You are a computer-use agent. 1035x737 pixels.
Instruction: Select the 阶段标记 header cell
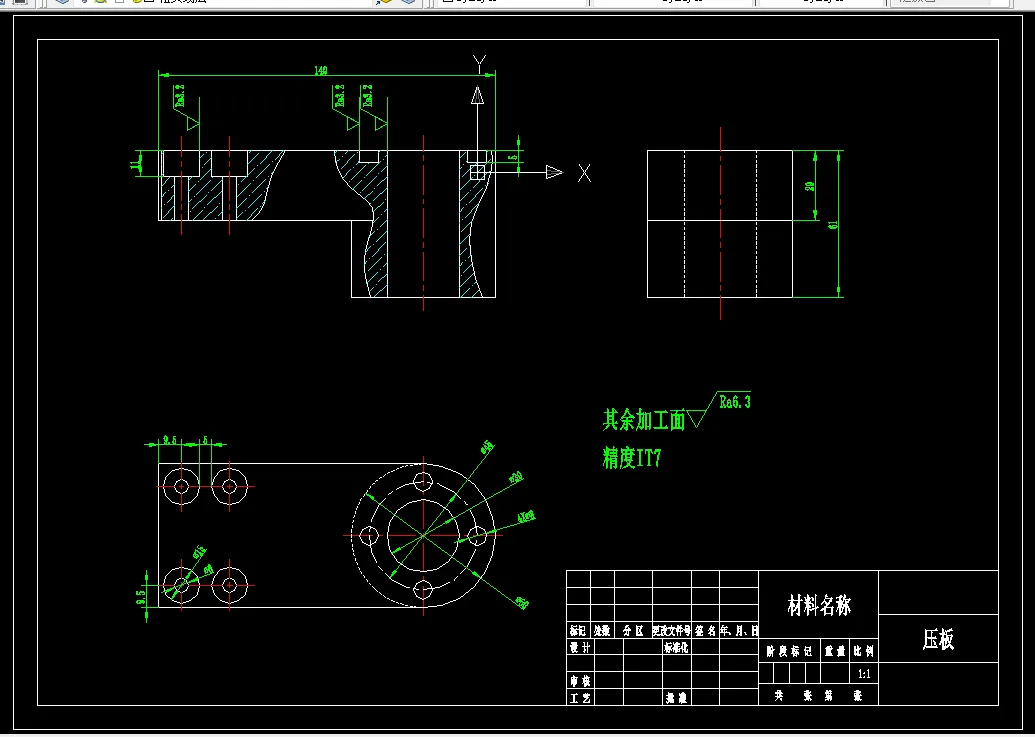[x=789, y=651]
